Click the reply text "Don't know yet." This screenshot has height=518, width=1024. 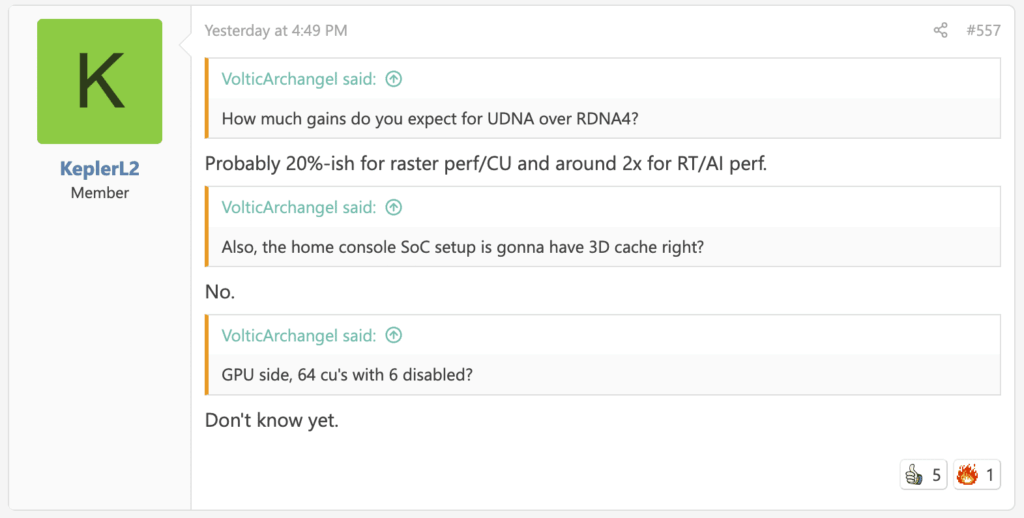(x=272, y=421)
